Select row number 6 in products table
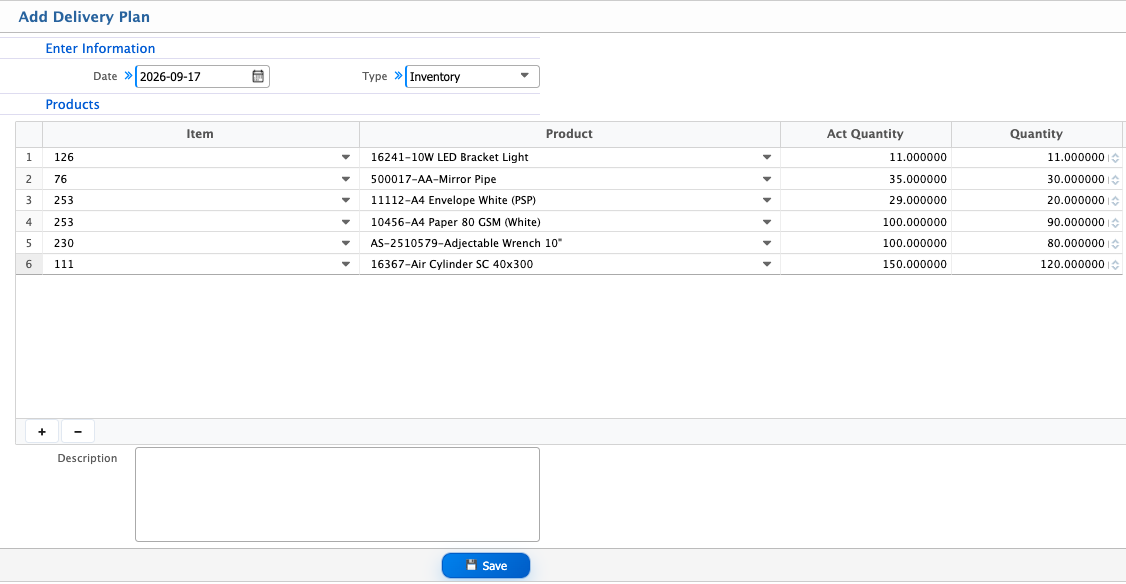The width and height of the screenshot is (1126, 584). click(29, 264)
